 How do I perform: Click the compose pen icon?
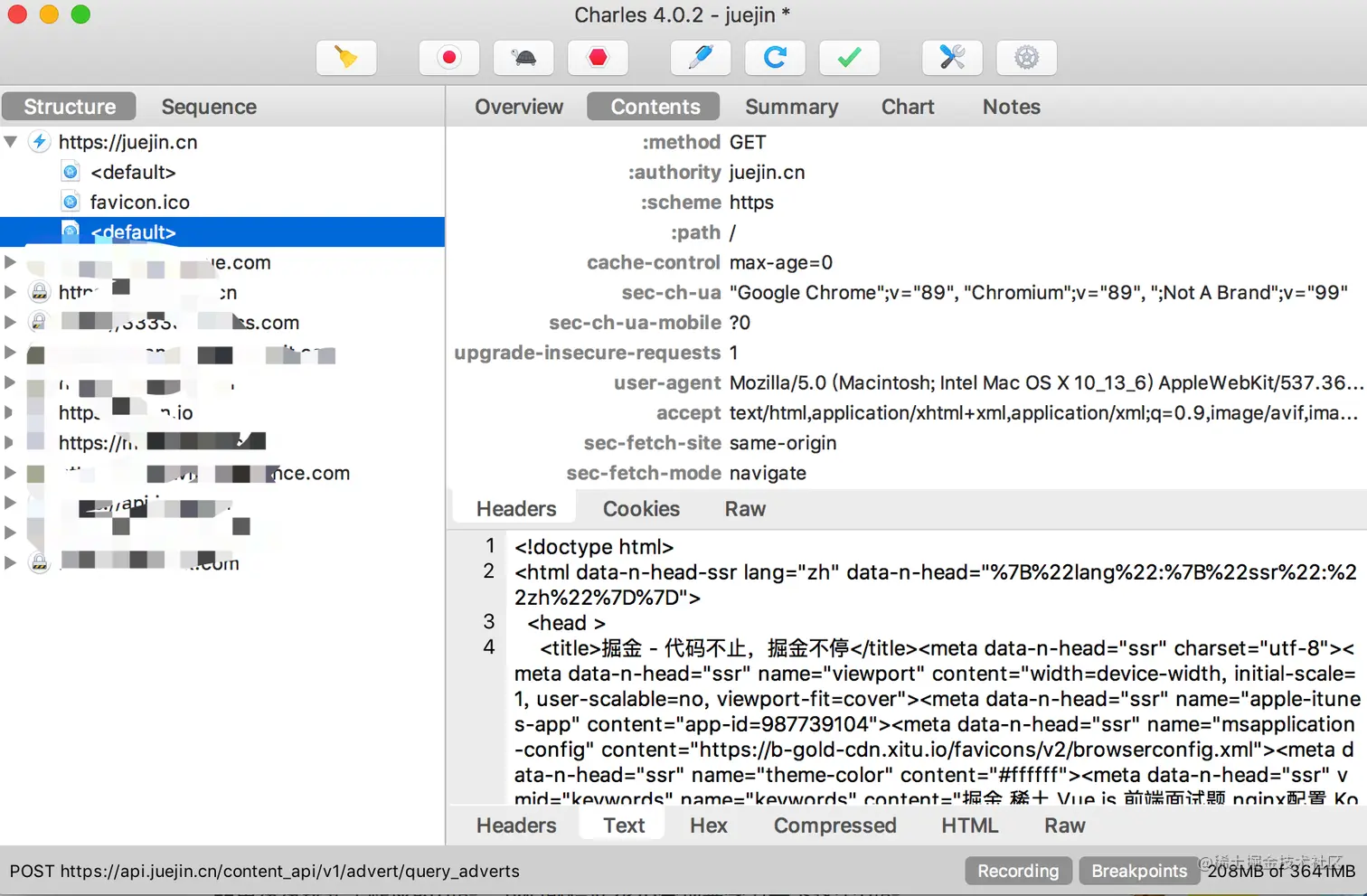701,58
